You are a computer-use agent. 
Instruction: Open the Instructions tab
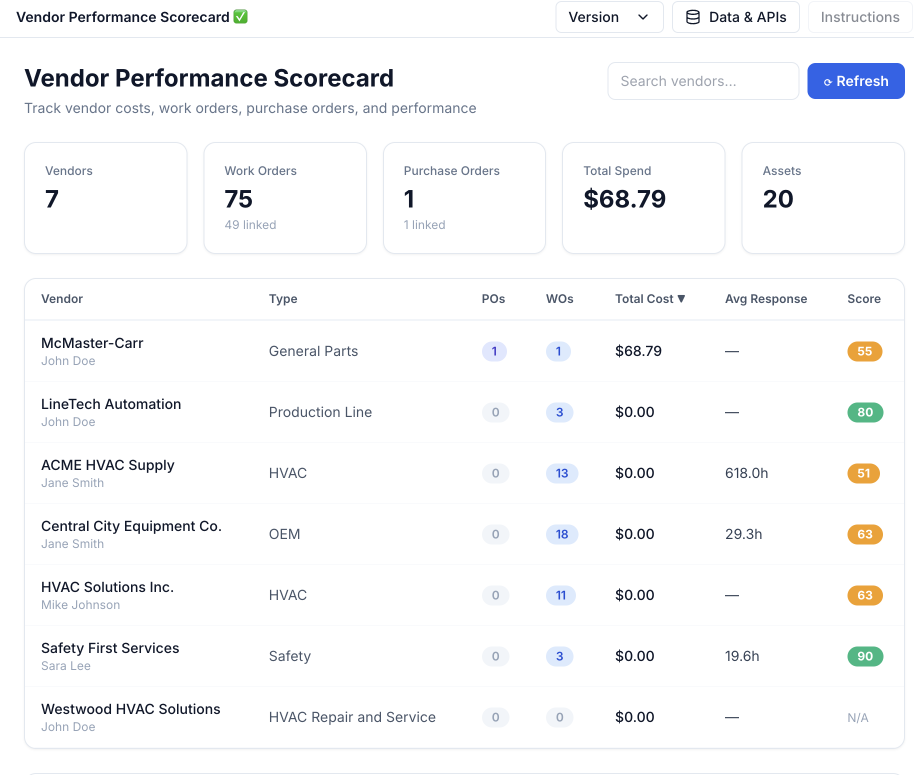click(x=859, y=17)
